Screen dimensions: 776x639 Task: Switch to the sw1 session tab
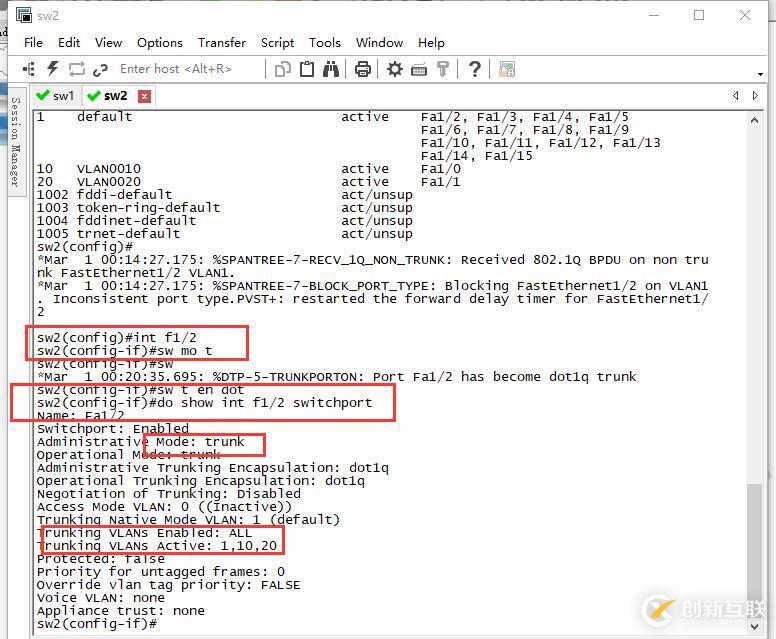(55, 96)
